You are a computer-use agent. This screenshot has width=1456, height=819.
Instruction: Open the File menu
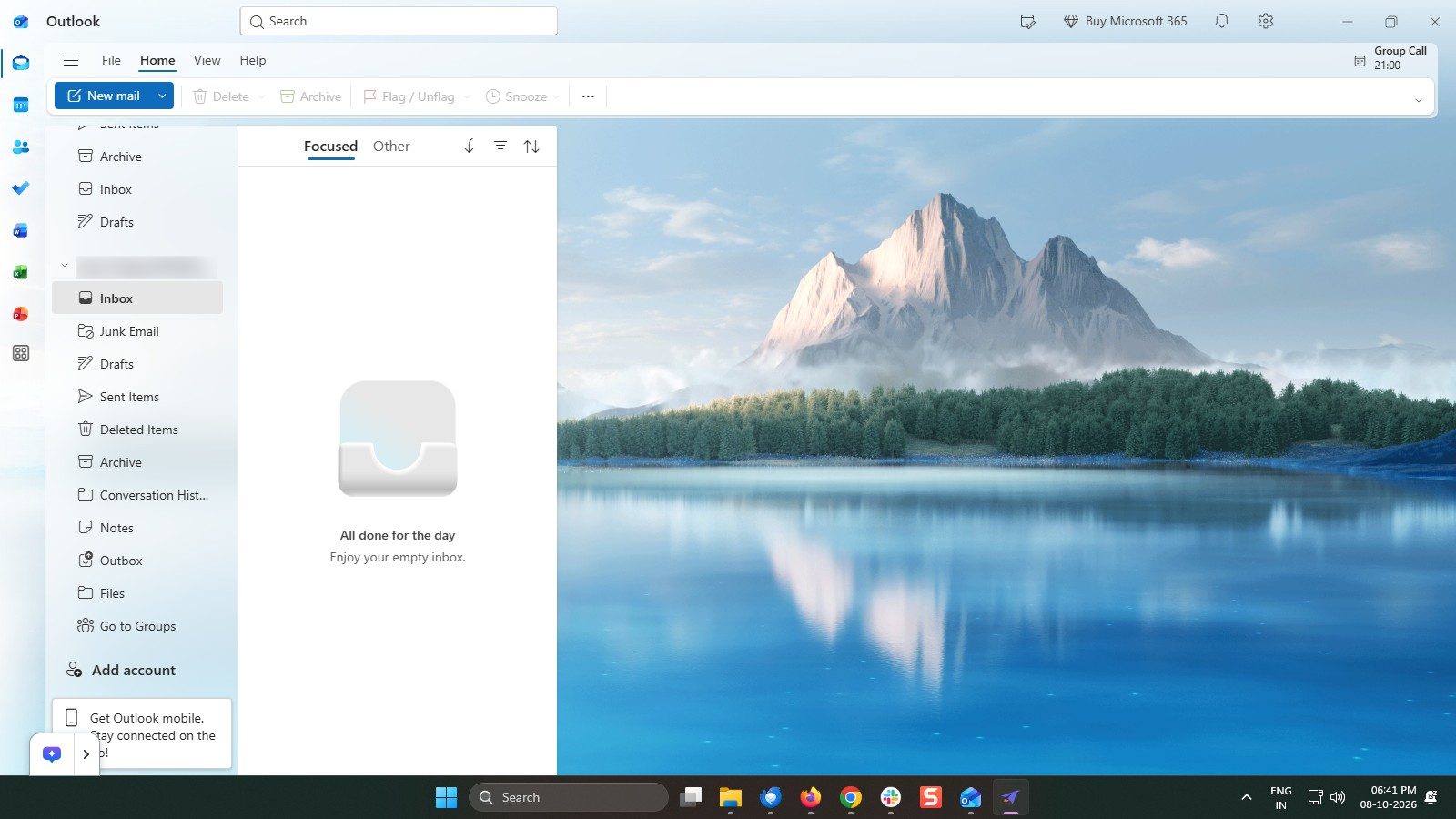[x=111, y=60]
